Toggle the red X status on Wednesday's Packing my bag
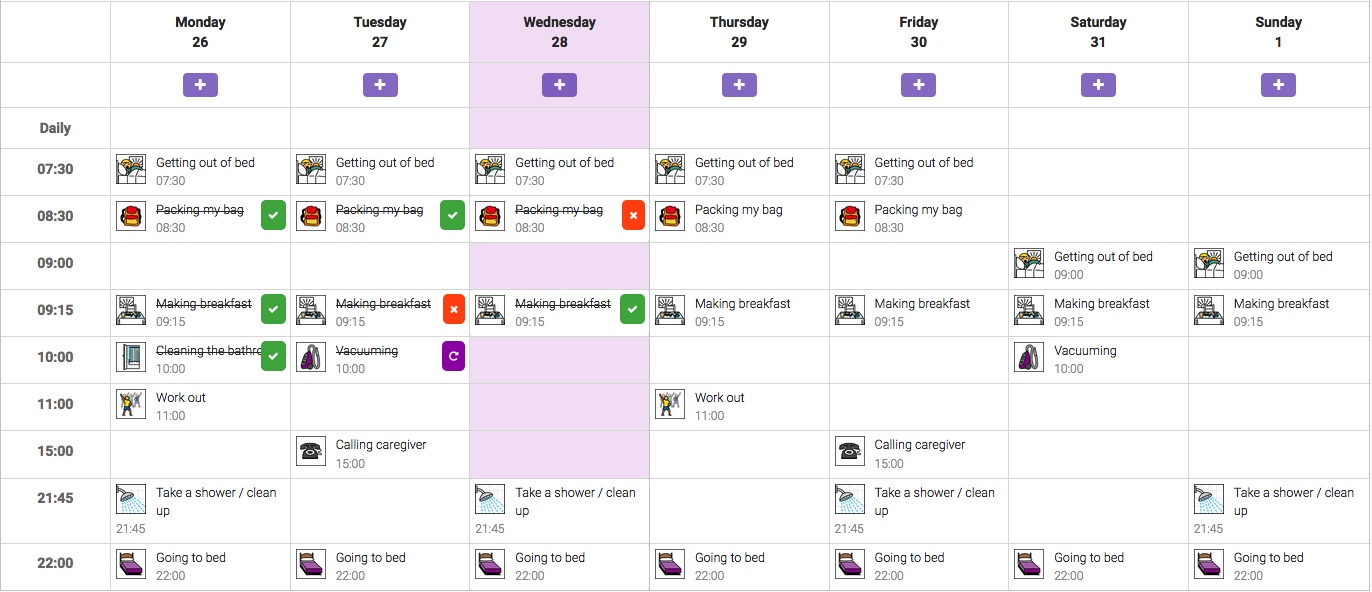The height and width of the screenshot is (592, 1372). point(633,215)
